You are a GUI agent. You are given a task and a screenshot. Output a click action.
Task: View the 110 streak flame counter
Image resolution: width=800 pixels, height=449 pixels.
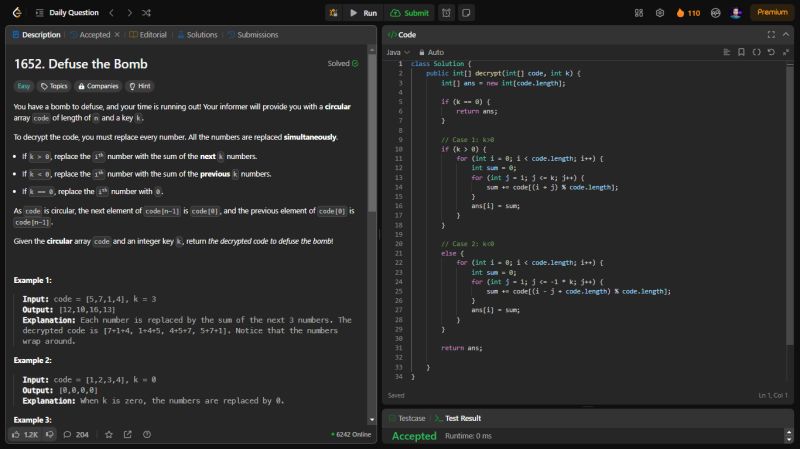tap(688, 13)
